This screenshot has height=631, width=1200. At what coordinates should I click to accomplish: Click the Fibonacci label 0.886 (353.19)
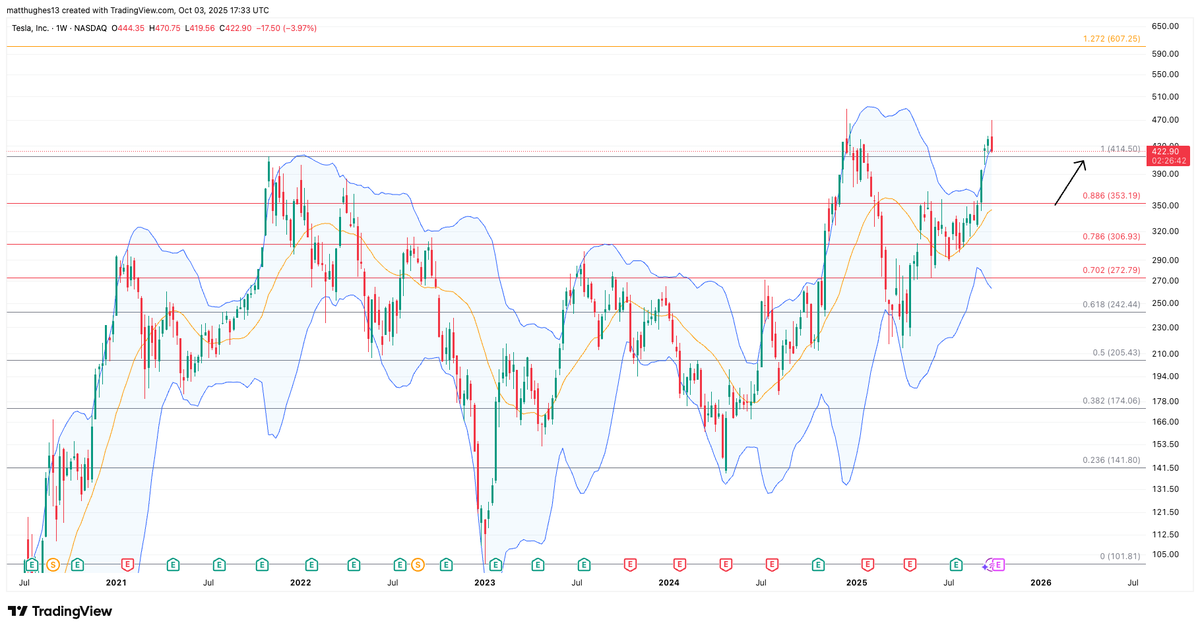[x=1112, y=196]
